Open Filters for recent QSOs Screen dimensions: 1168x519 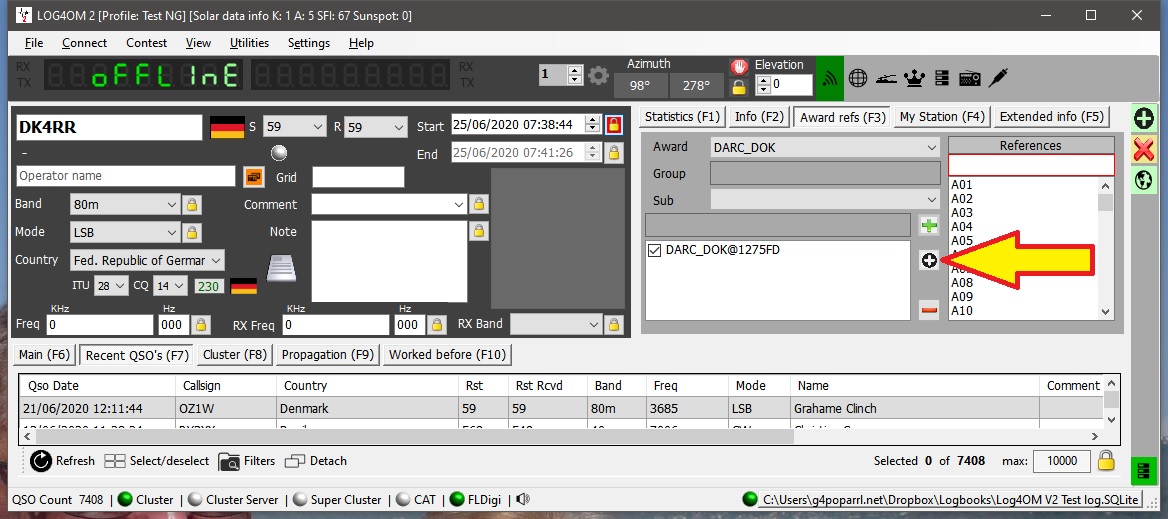247,461
